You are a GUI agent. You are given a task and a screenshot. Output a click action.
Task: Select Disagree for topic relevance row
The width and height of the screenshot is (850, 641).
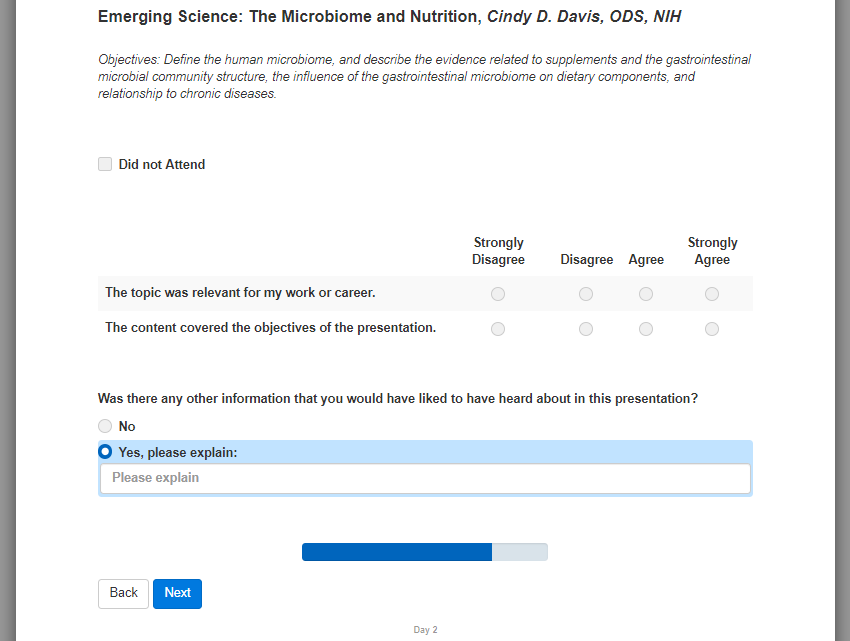586,294
